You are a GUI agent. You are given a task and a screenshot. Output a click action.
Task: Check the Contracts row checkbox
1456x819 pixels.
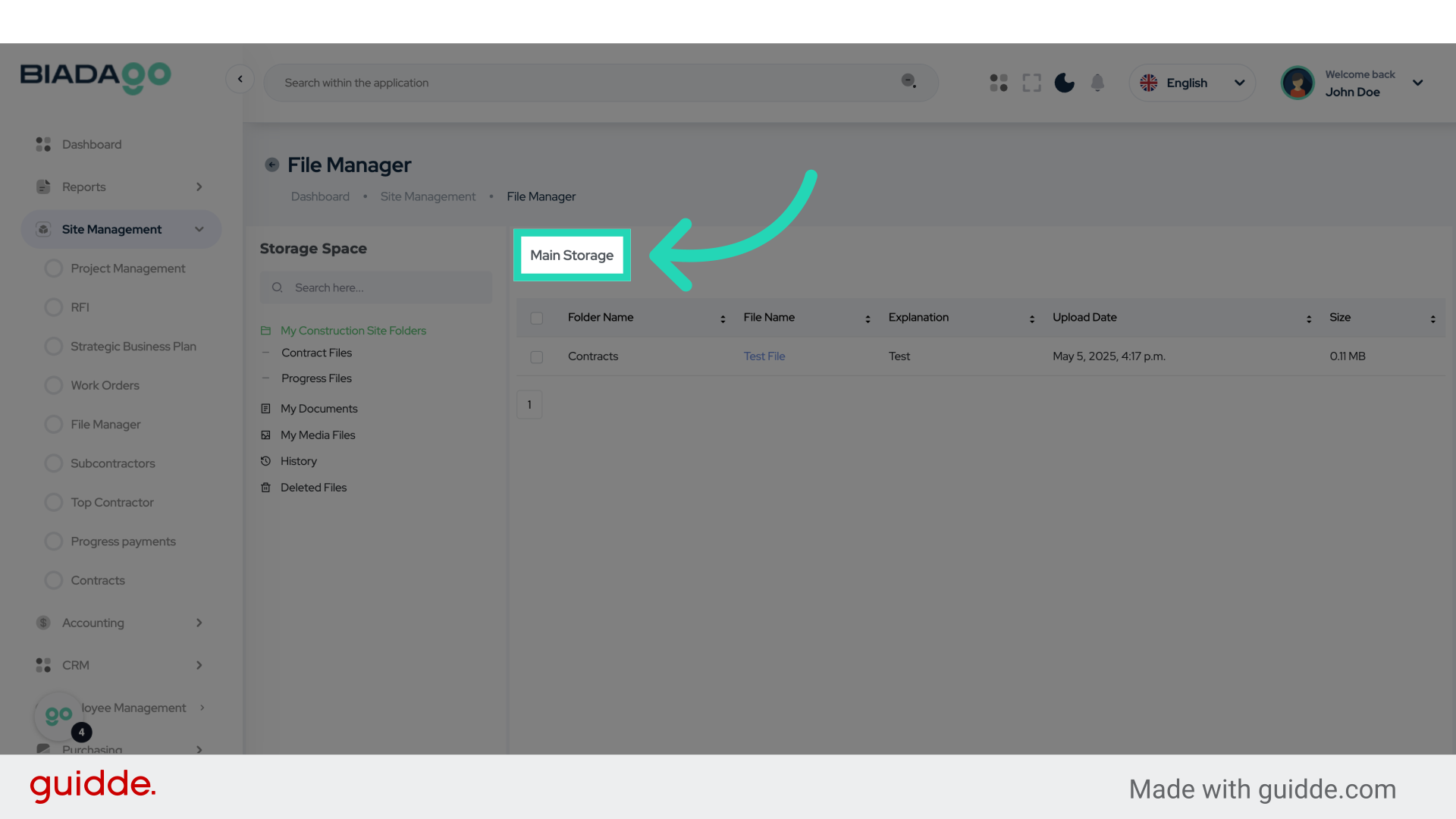536,356
